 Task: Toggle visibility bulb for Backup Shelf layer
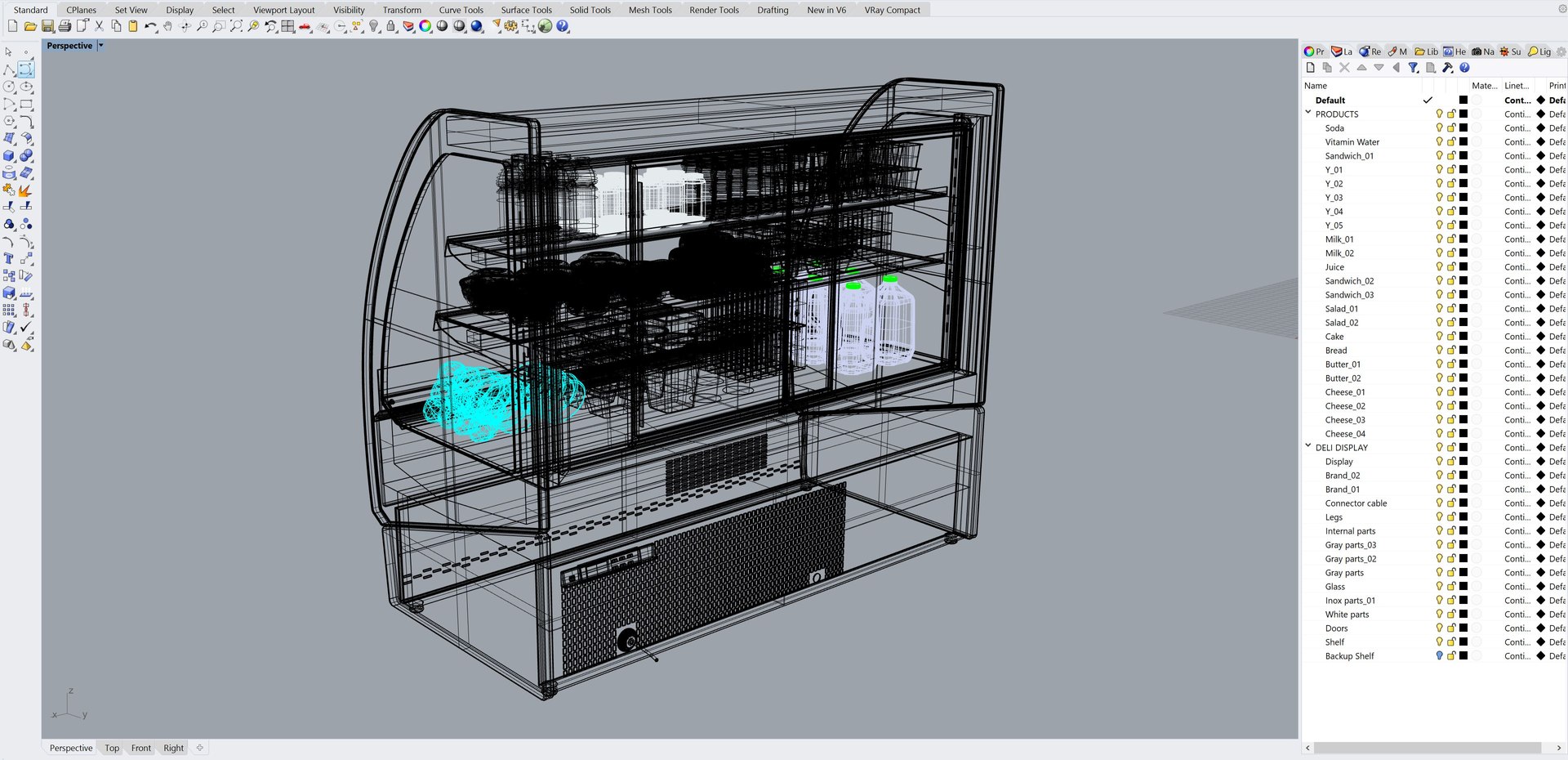coord(1439,656)
